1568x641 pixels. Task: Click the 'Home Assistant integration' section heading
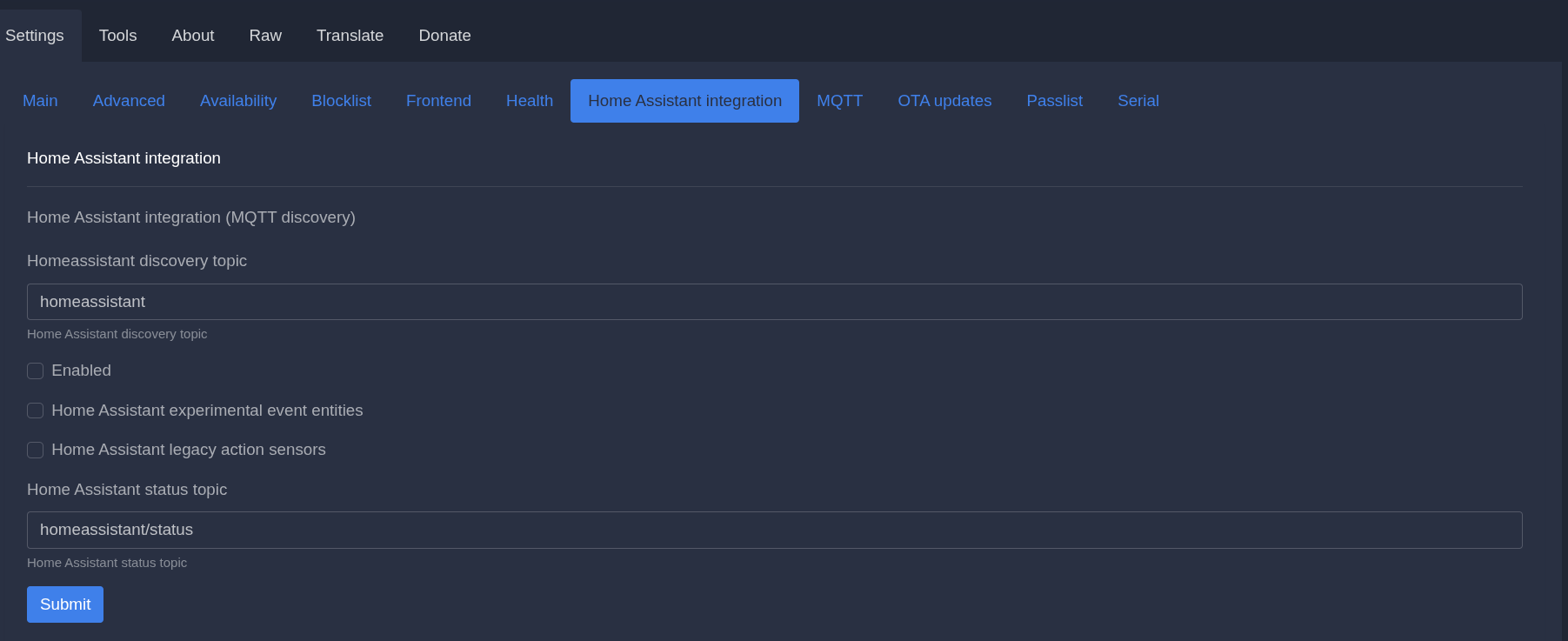pos(123,158)
